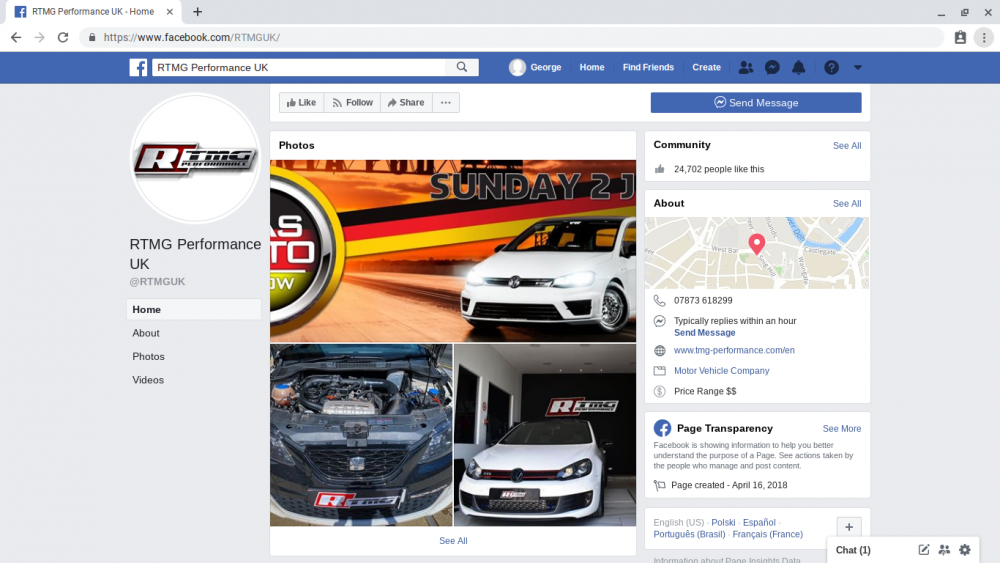Follow the page
Viewport: 1000px width, 563px height.
[x=352, y=103]
